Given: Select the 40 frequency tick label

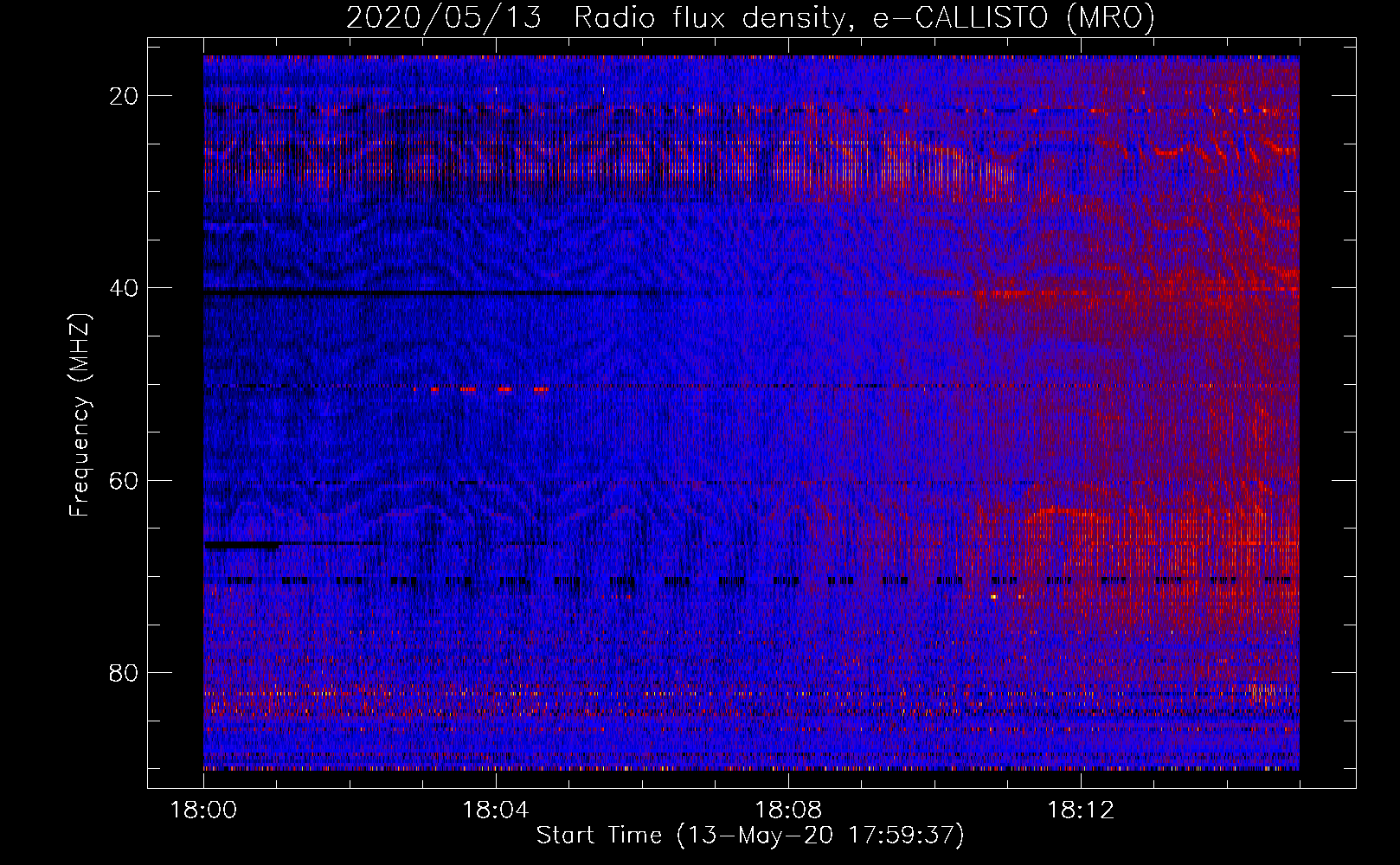Looking at the screenshot, I should (x=125, y=288).
